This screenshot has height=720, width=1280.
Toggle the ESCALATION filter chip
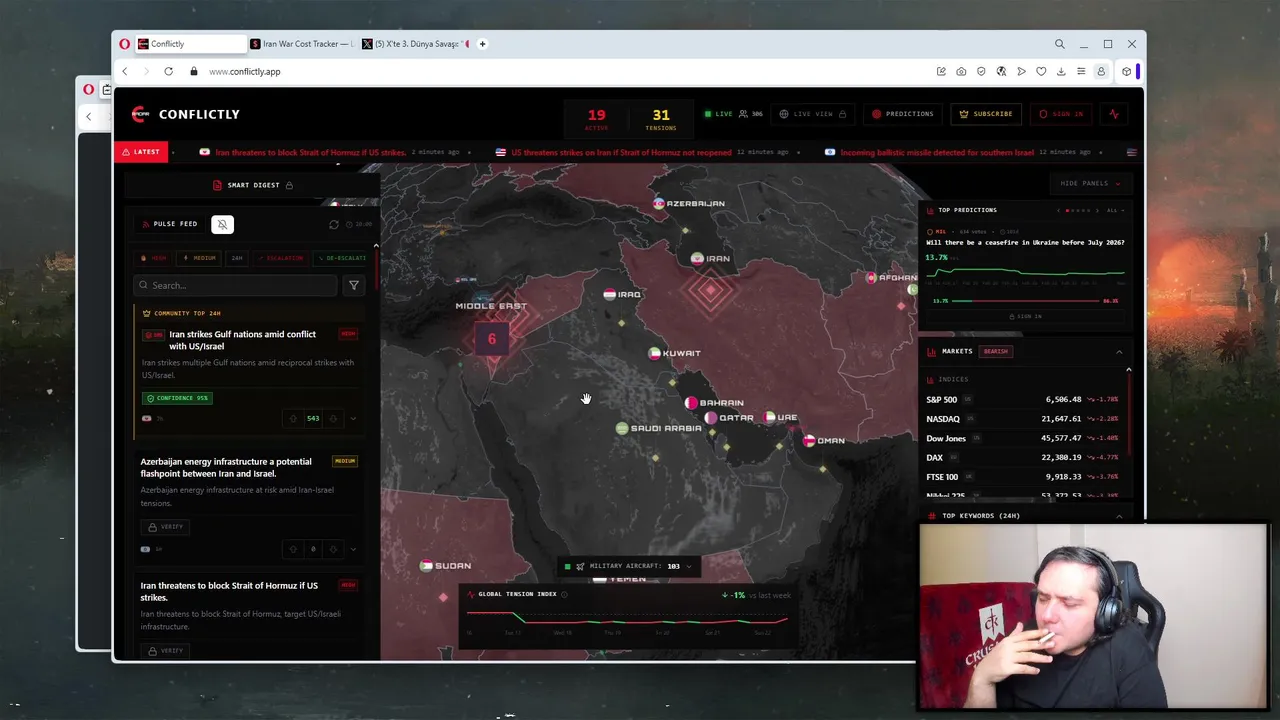tap(281, 258)
